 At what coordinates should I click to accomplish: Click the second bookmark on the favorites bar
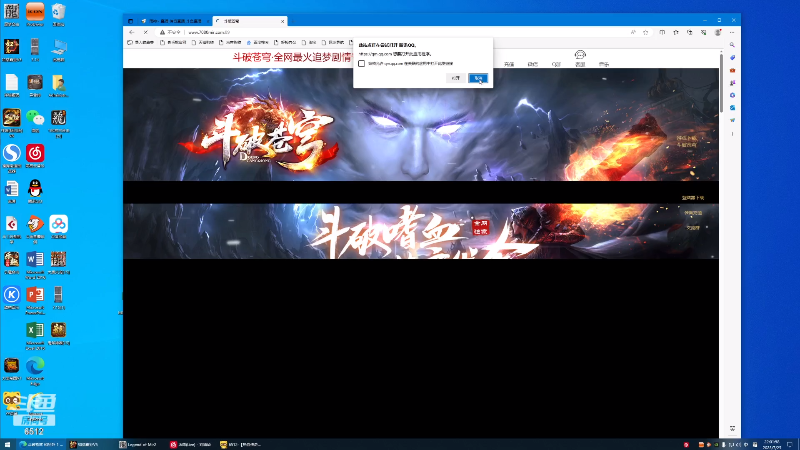click(173, 42)
